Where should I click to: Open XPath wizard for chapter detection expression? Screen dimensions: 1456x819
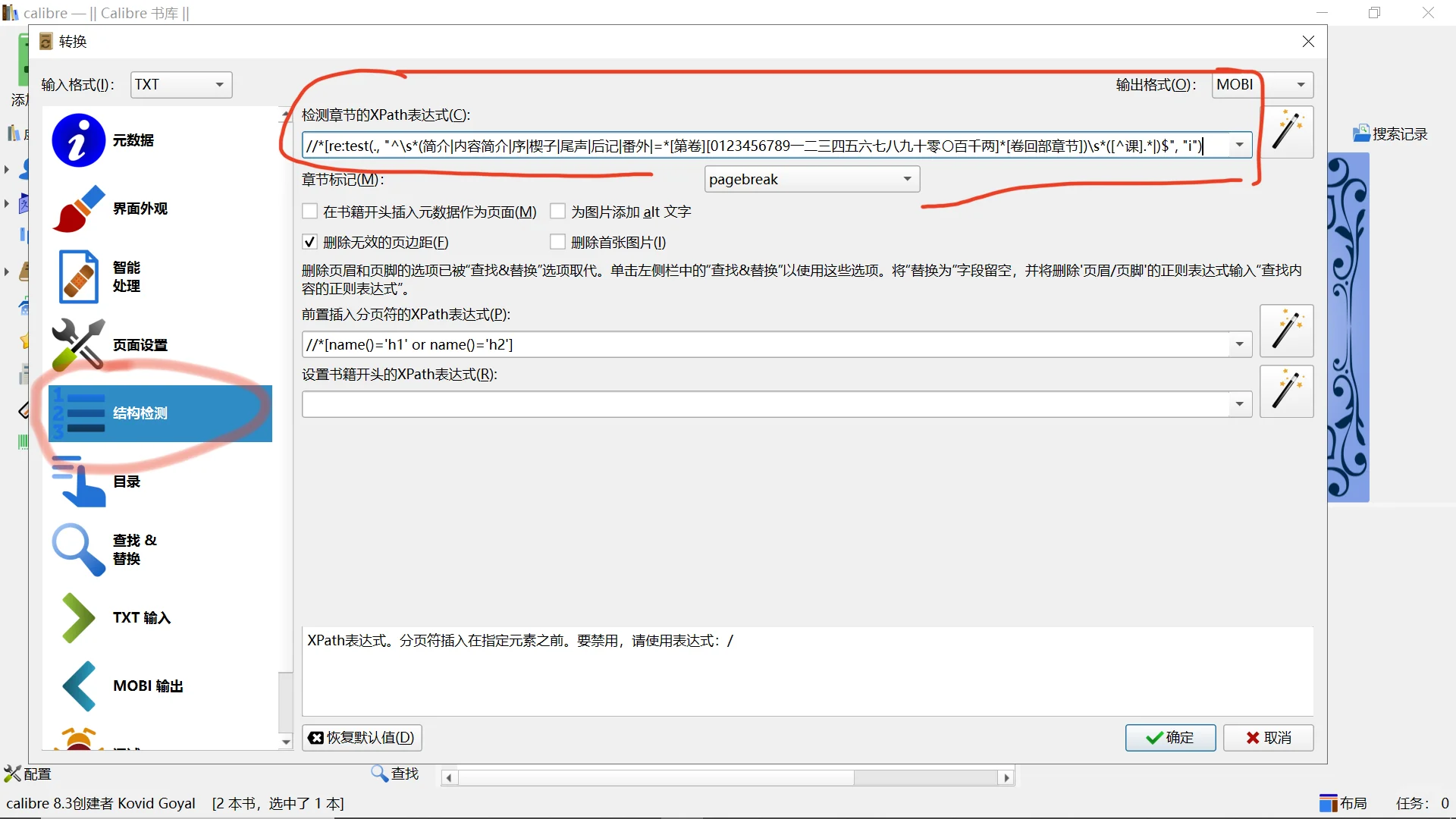coord(1287,132)
